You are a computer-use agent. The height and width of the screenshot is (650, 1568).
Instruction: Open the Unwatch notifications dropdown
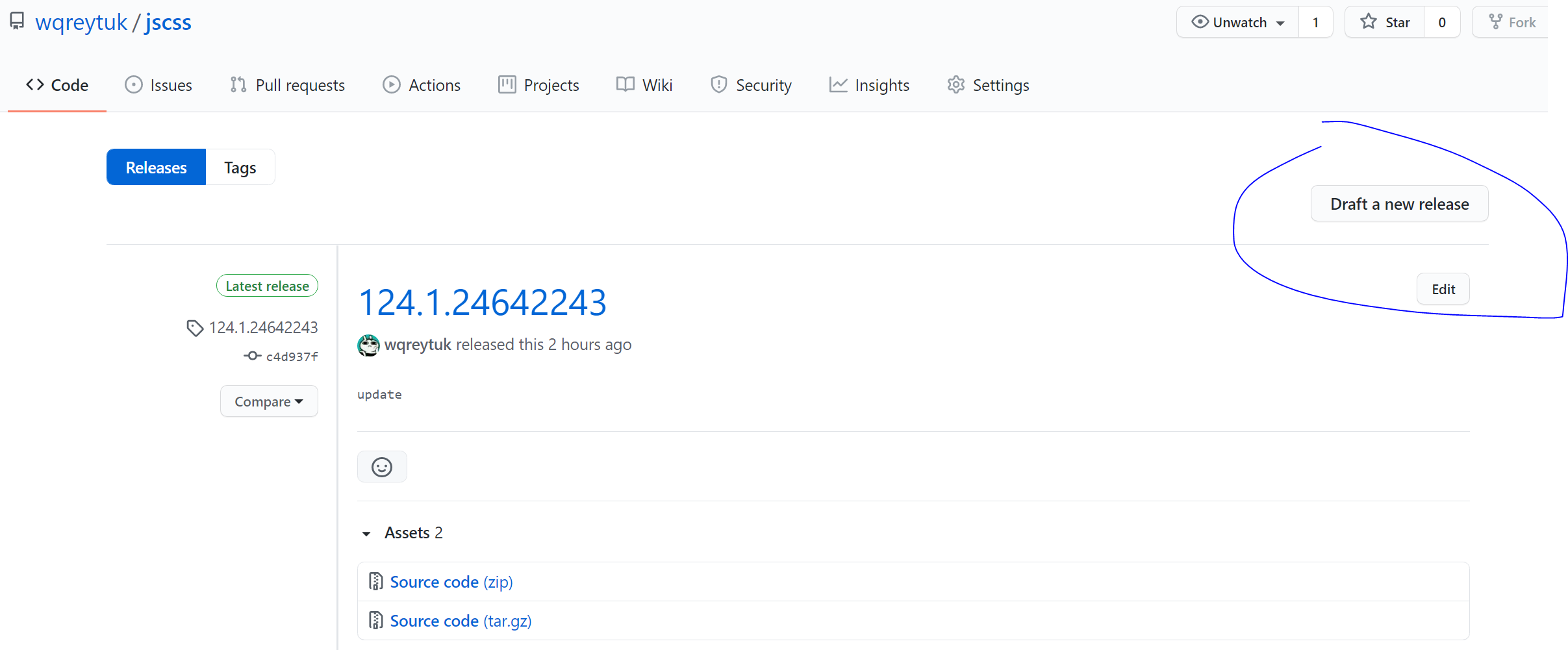pyautogui.click(x=1237, y=22)
